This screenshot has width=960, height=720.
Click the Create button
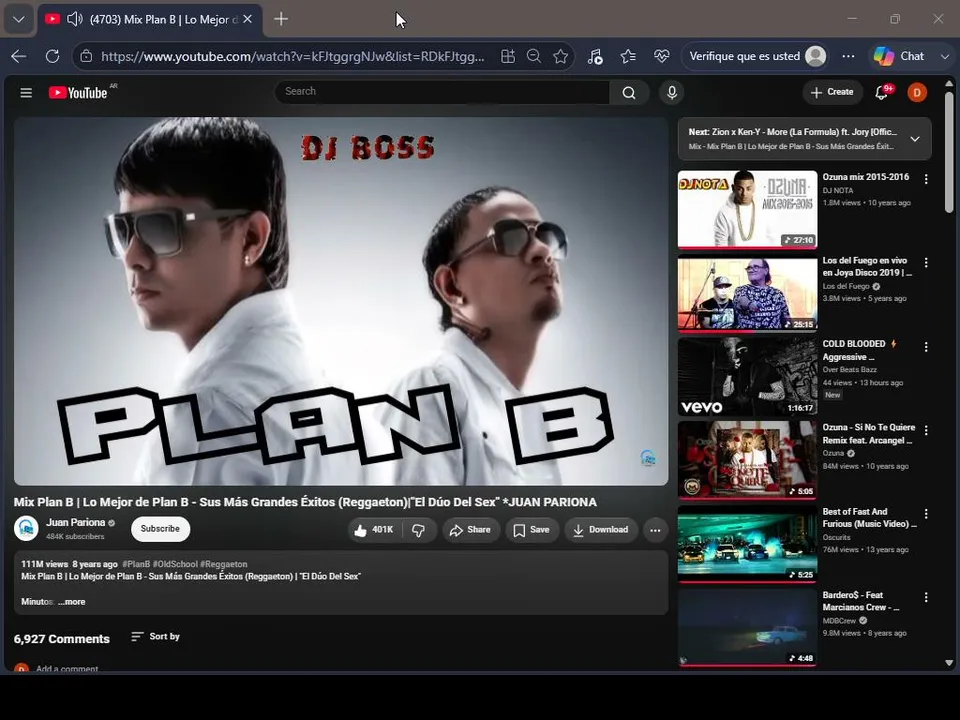[x=832, y=92]
